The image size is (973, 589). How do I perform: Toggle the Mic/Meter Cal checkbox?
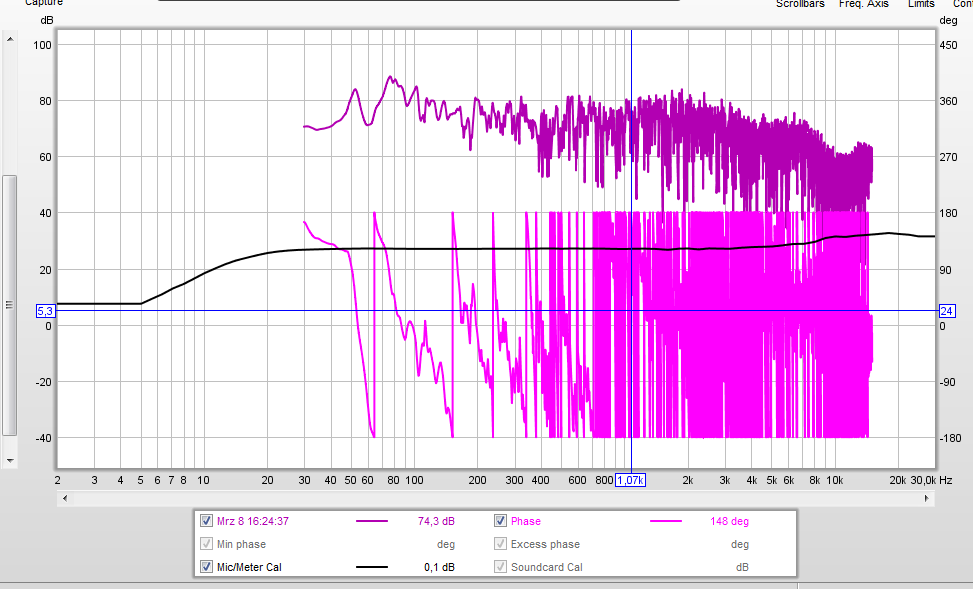(207, 567)
